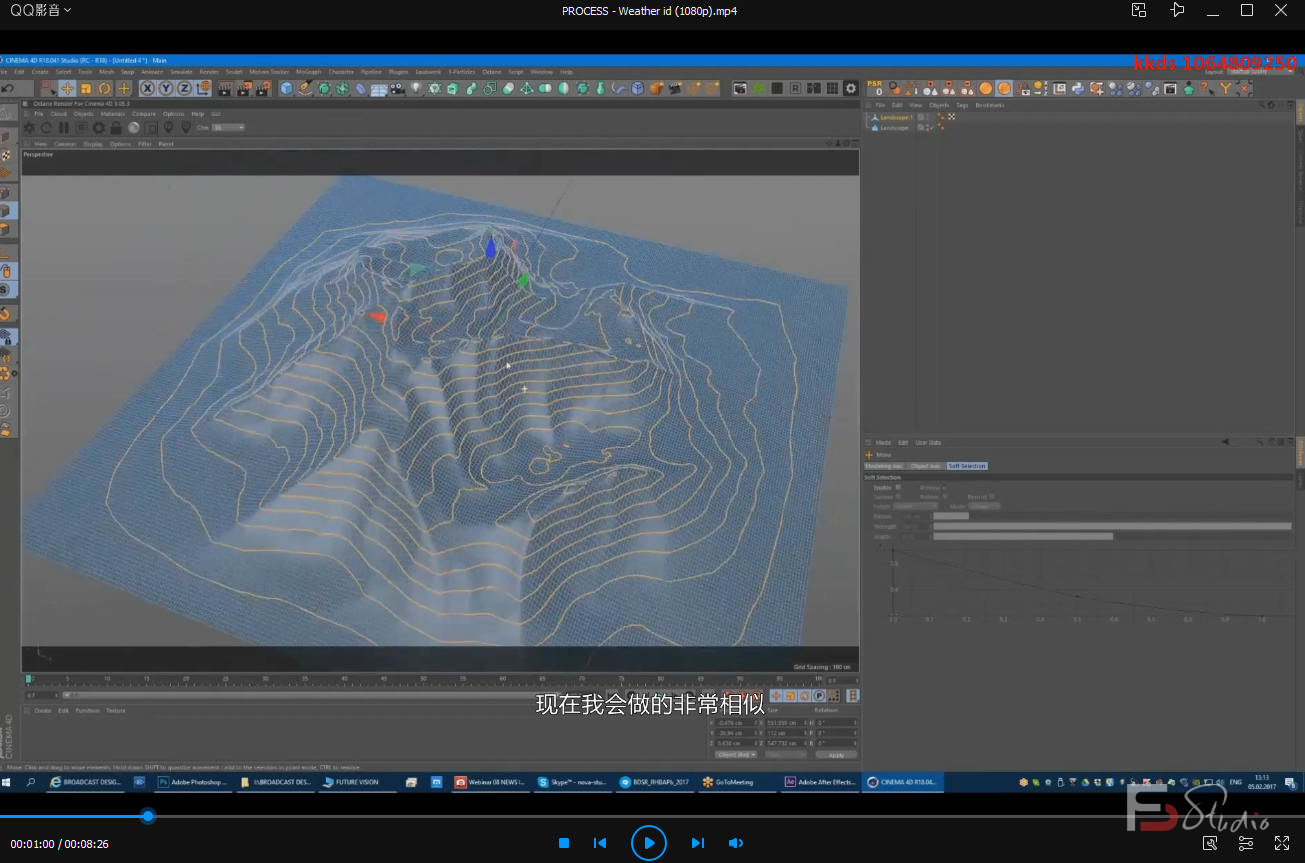1305x863 pixels.
Task: Open the viewport Cameras menu
Action: (65, 144)
